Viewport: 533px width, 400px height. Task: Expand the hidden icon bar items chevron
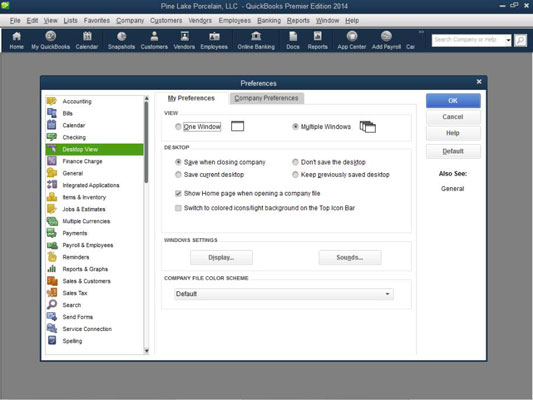[x=421, y=32]
